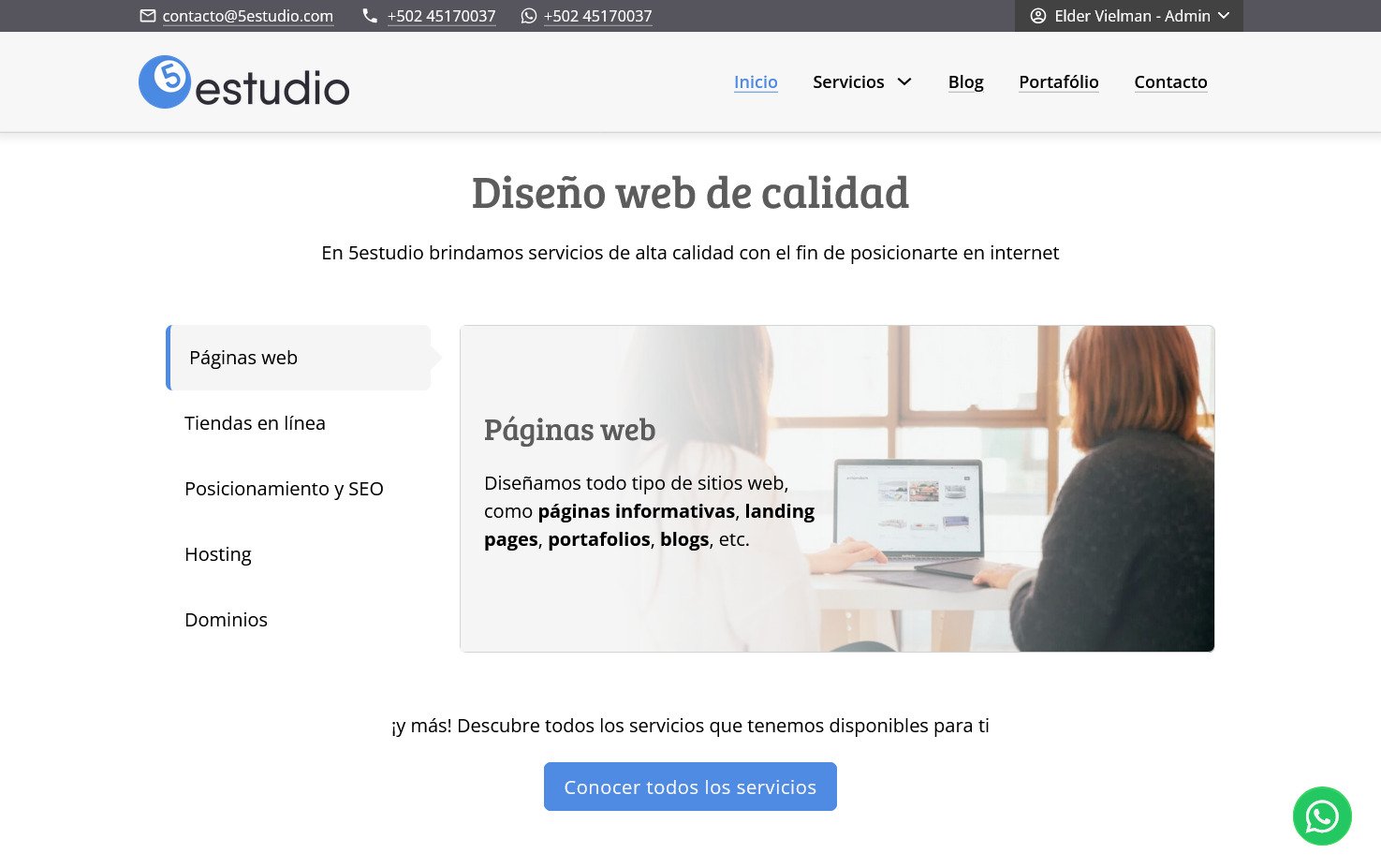Open the Blog page
Screen dimensions: 1381x868
tap(965, 82)
